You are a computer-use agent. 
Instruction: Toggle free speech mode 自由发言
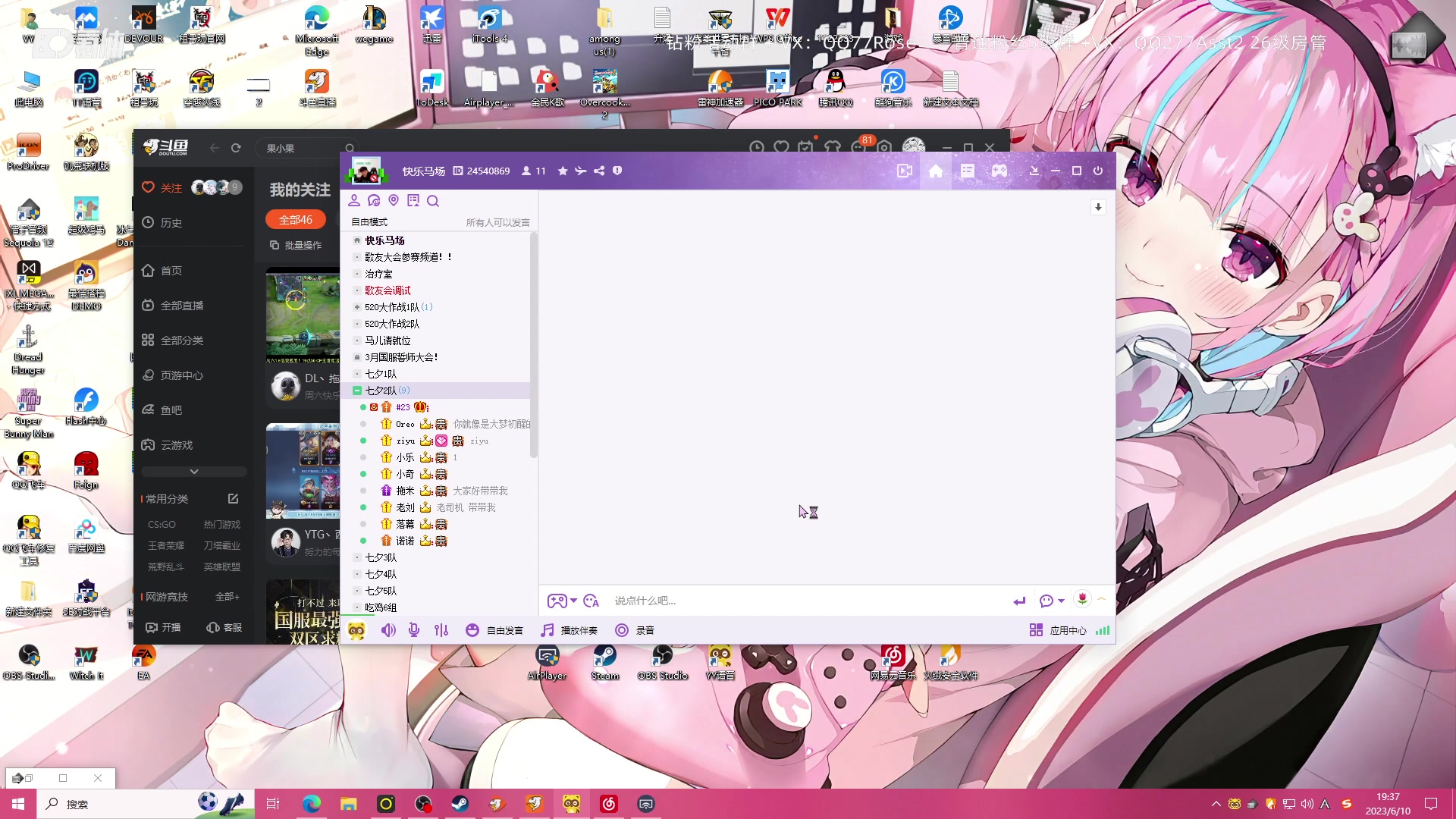[x=494, y=630]
